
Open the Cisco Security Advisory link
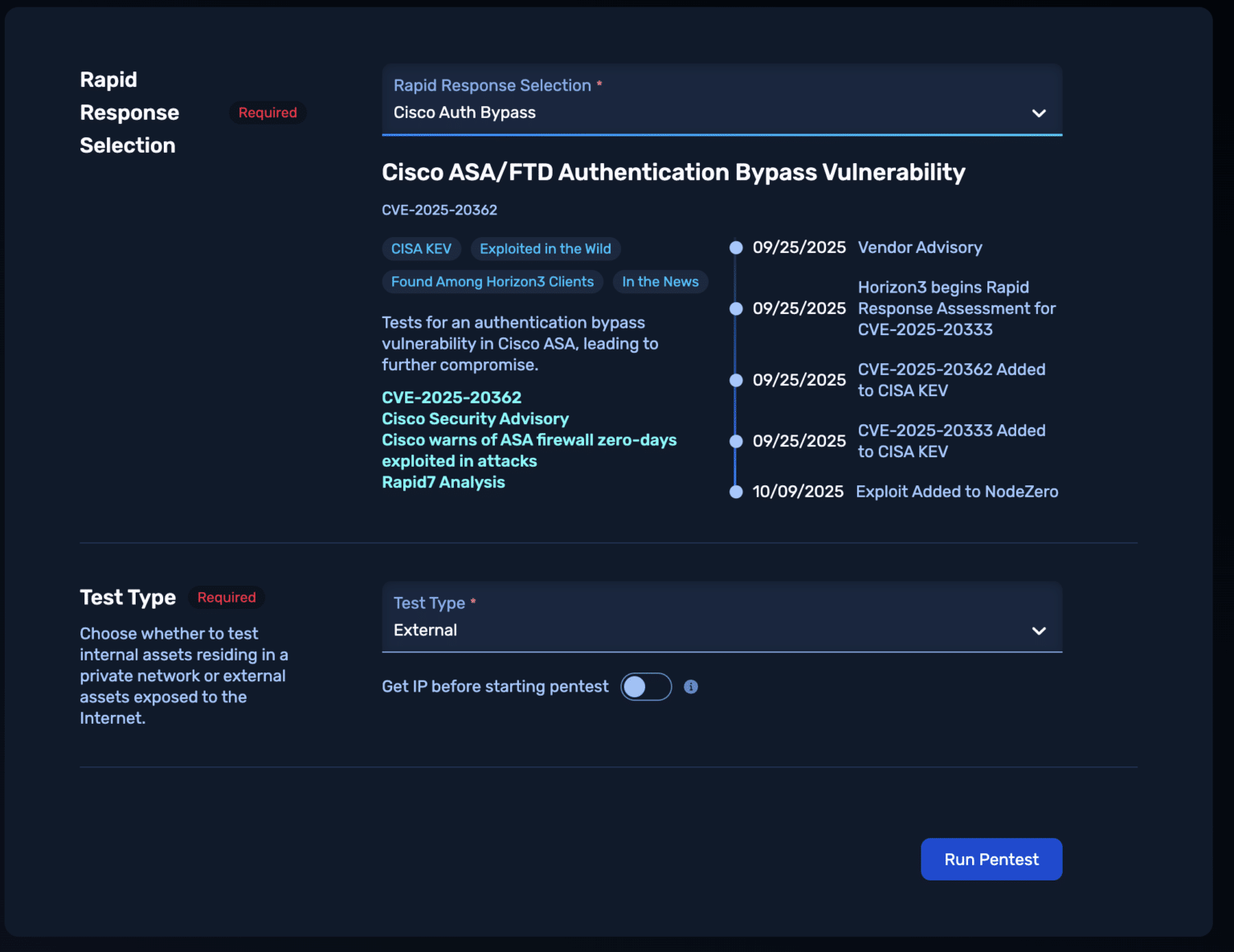(x=474, y=419)
